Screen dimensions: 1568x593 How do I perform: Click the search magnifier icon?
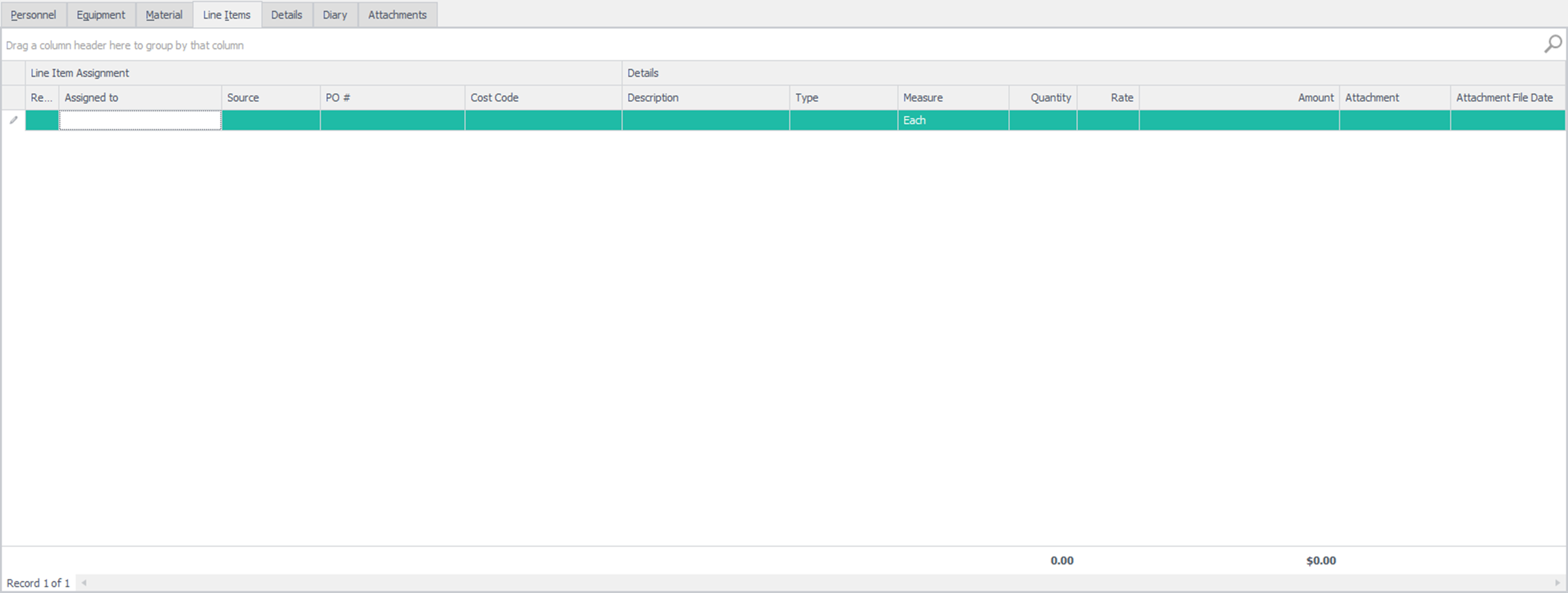pyautogui.click(x=1553, y=44)
